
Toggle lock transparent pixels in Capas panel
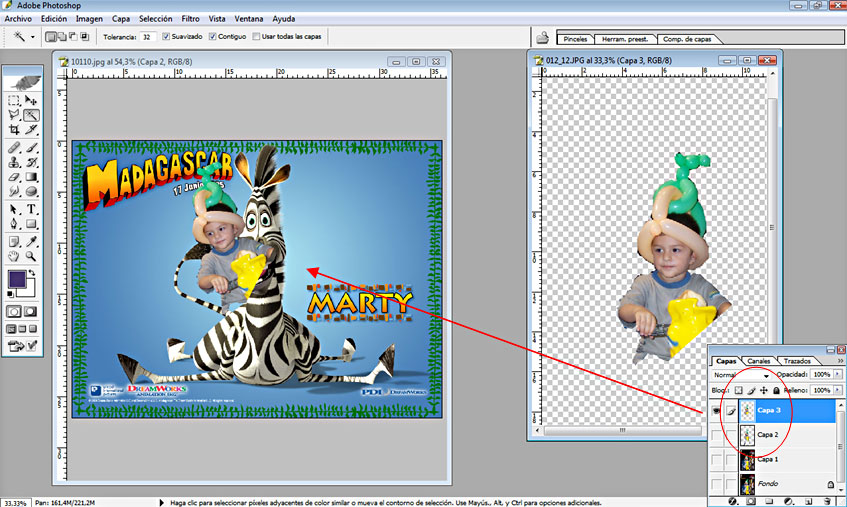click(738, 390)
